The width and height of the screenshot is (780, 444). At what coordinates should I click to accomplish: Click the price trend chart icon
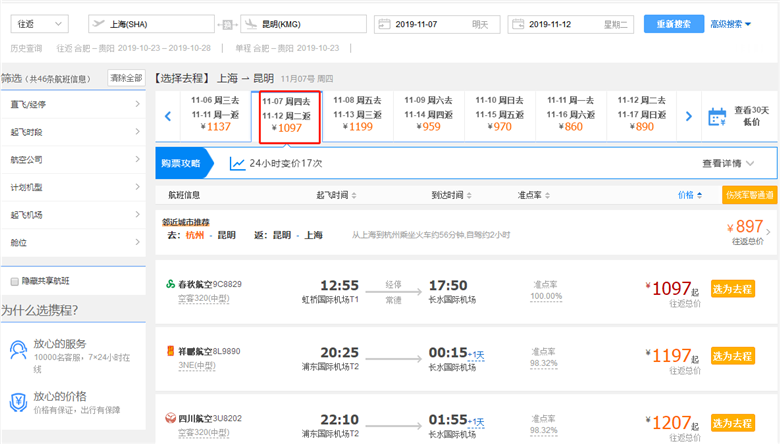click(x=237, y=163)
